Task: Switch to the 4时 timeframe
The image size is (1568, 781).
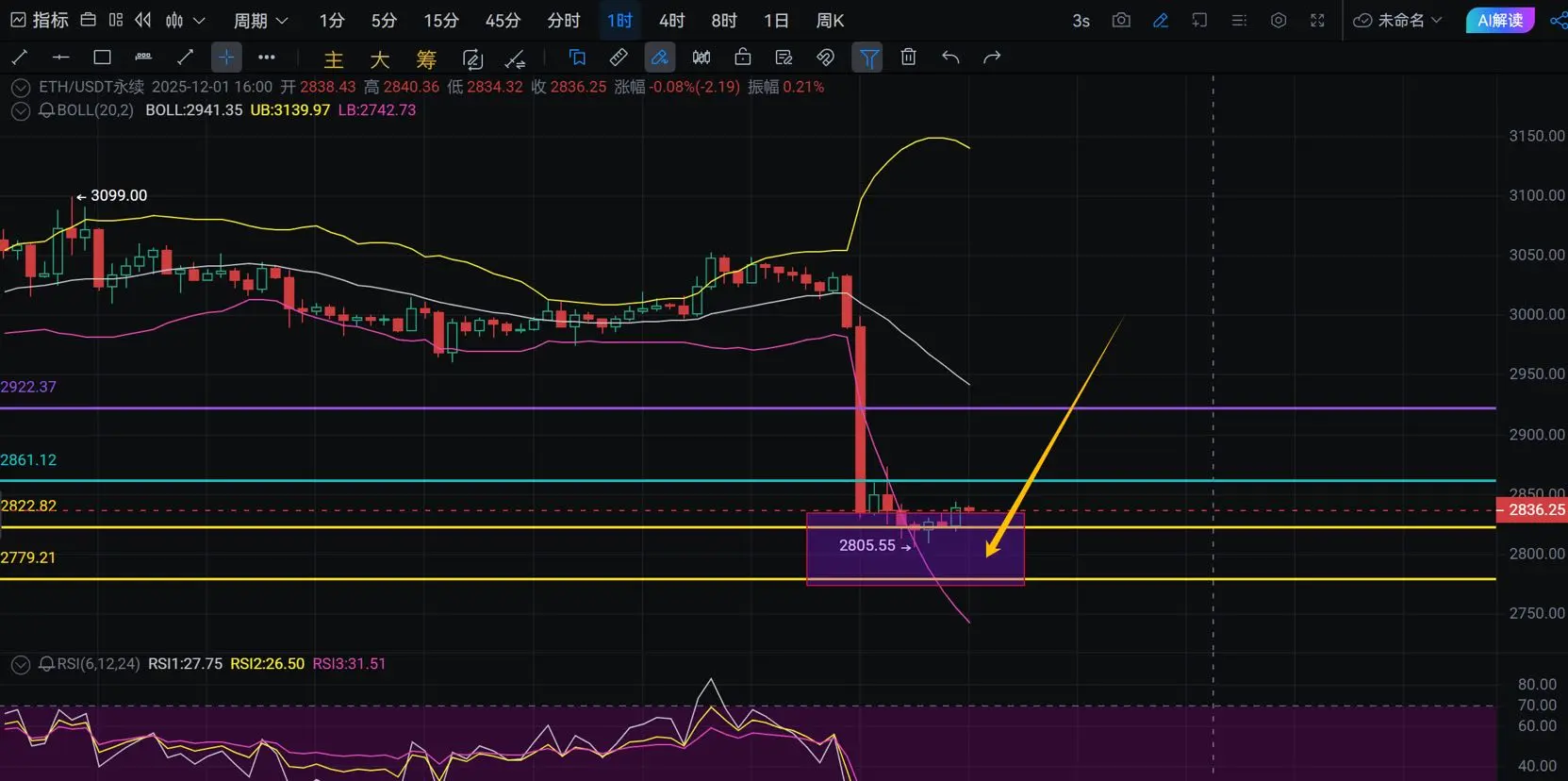Action: tap(671, 20)
